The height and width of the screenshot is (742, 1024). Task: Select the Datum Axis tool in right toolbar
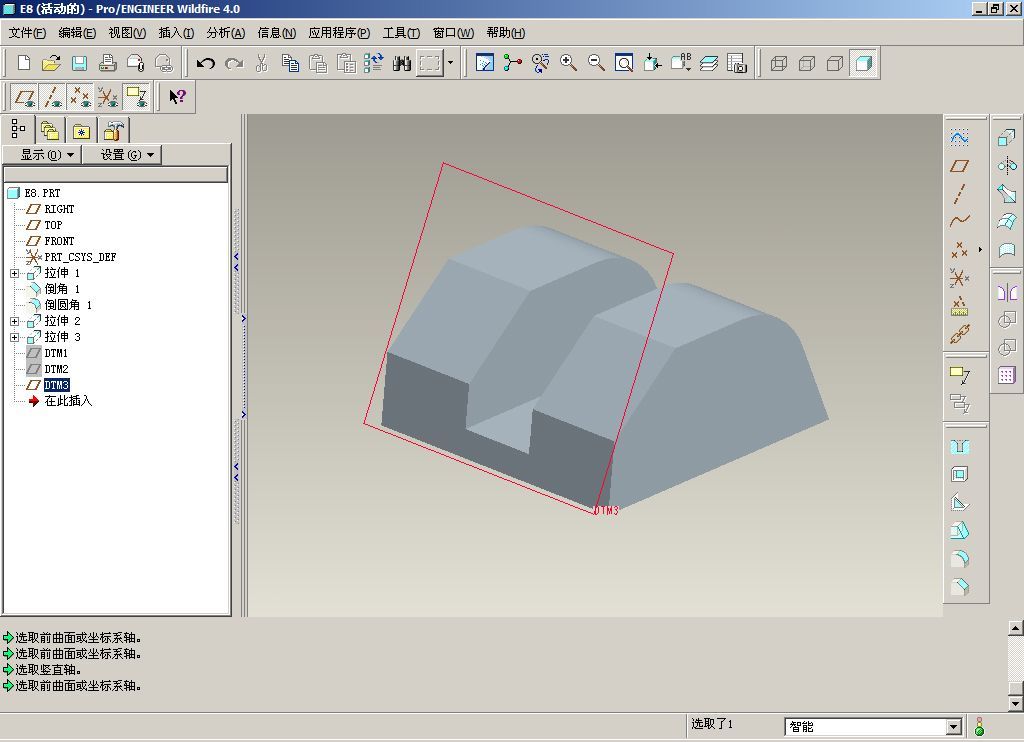point(959,194)
